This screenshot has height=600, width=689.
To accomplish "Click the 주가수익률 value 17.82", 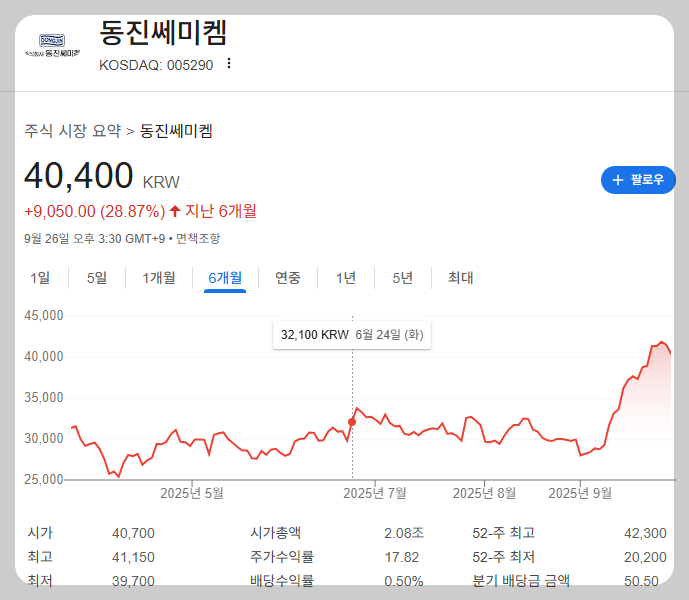I will [x=402, y=557].
